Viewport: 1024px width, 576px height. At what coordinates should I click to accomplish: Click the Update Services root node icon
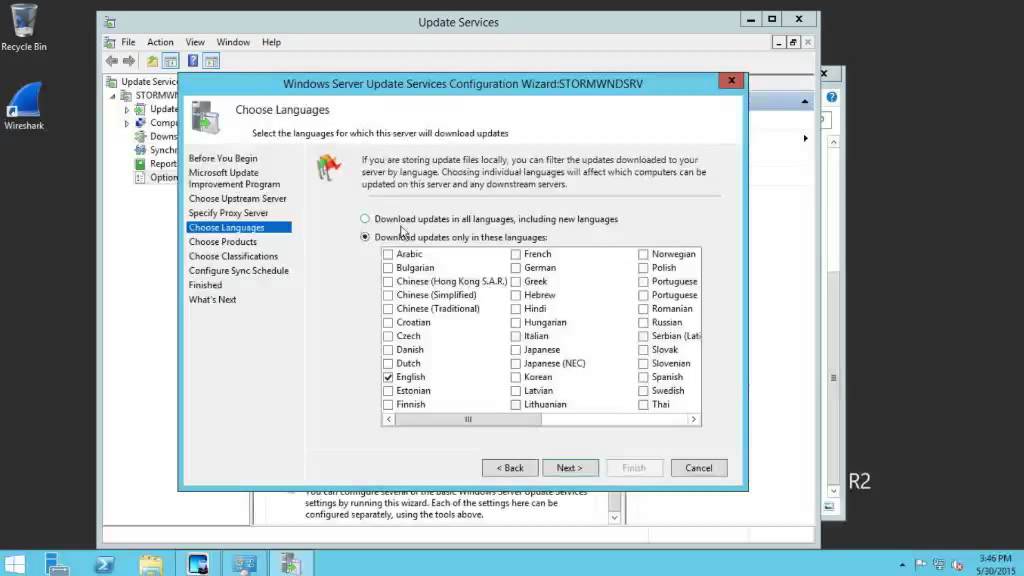click(x=112, y=82)
